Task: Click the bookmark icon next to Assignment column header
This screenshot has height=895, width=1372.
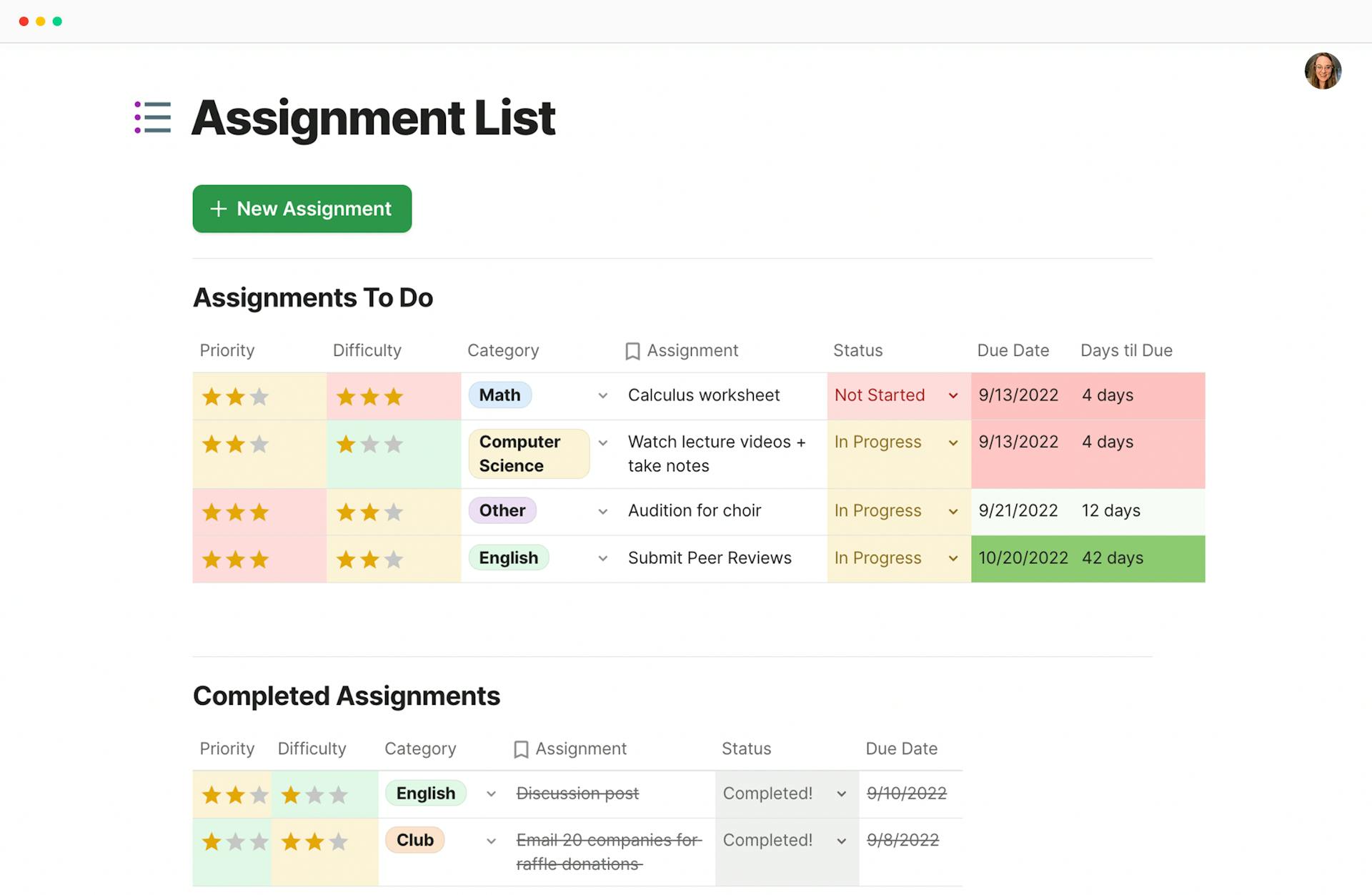Action: coord(632,350)
